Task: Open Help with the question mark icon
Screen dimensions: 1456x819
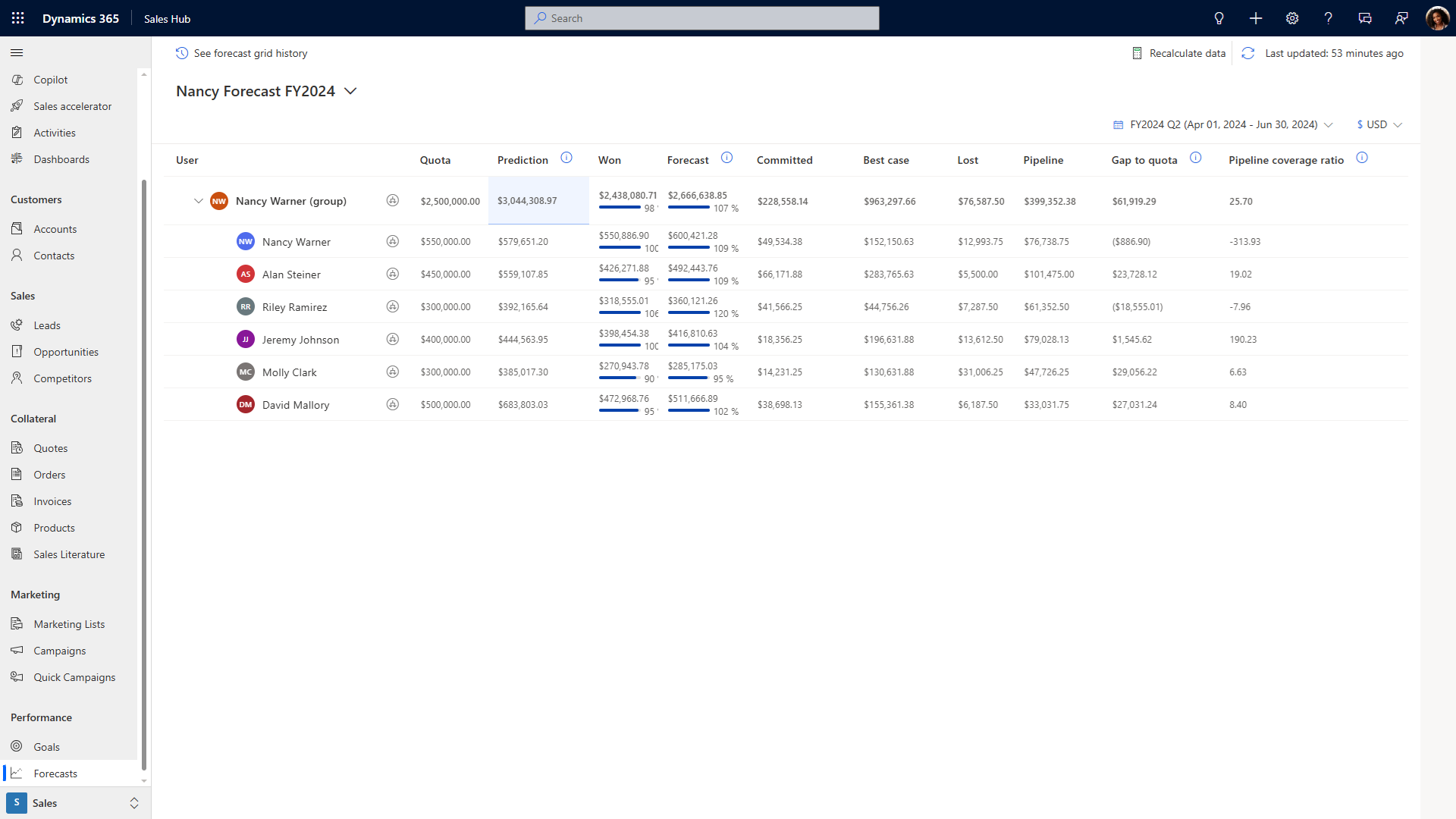Action: coord(1328,17)
